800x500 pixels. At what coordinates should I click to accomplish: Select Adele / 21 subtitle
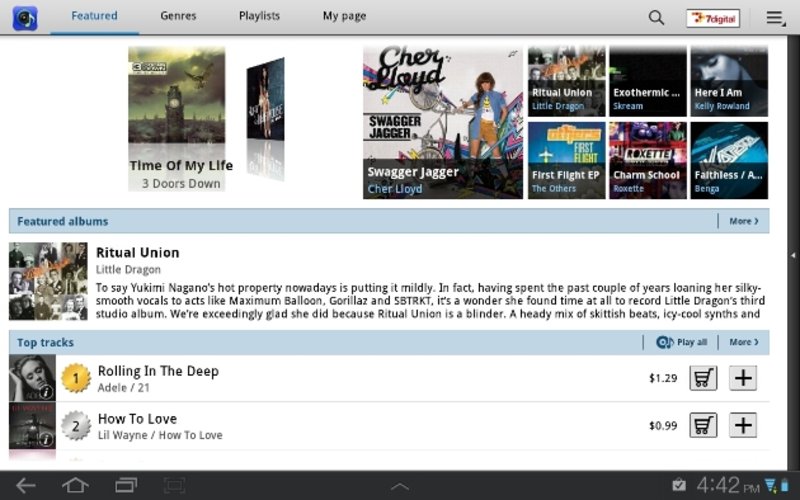pos(123,388)
